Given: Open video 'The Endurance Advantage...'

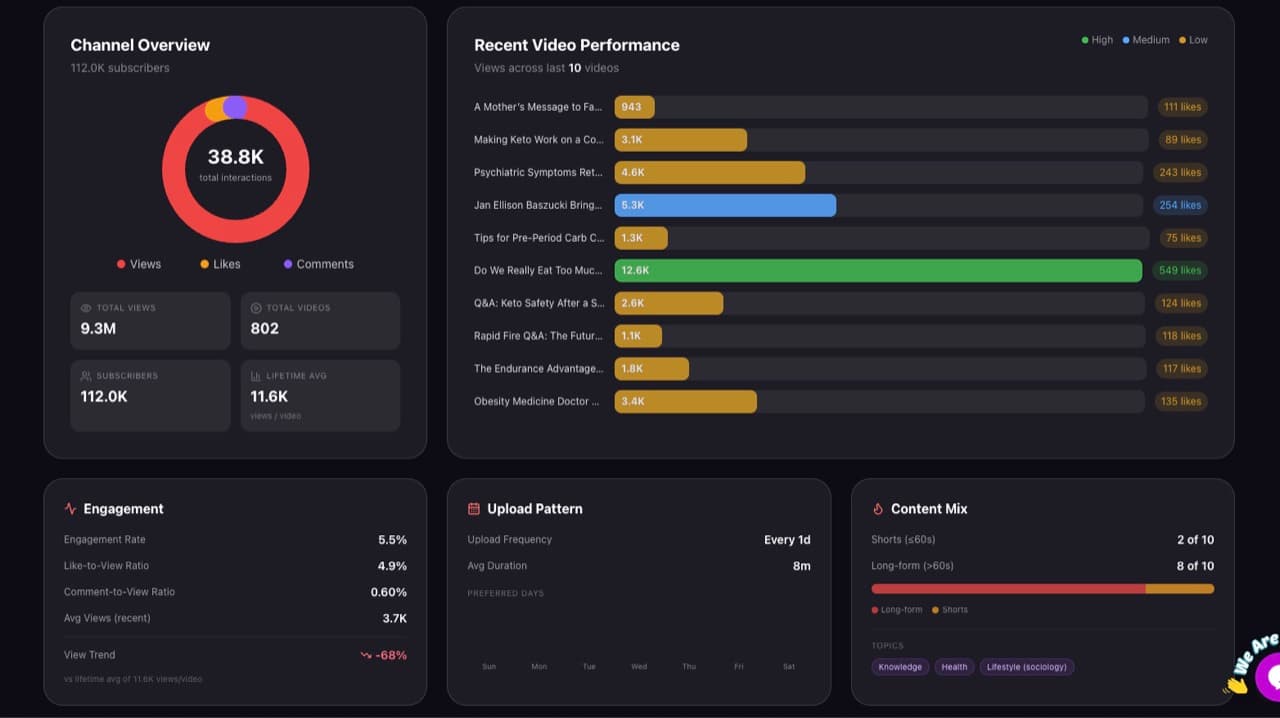Looking at the screenshot, I should click(538, 368).
